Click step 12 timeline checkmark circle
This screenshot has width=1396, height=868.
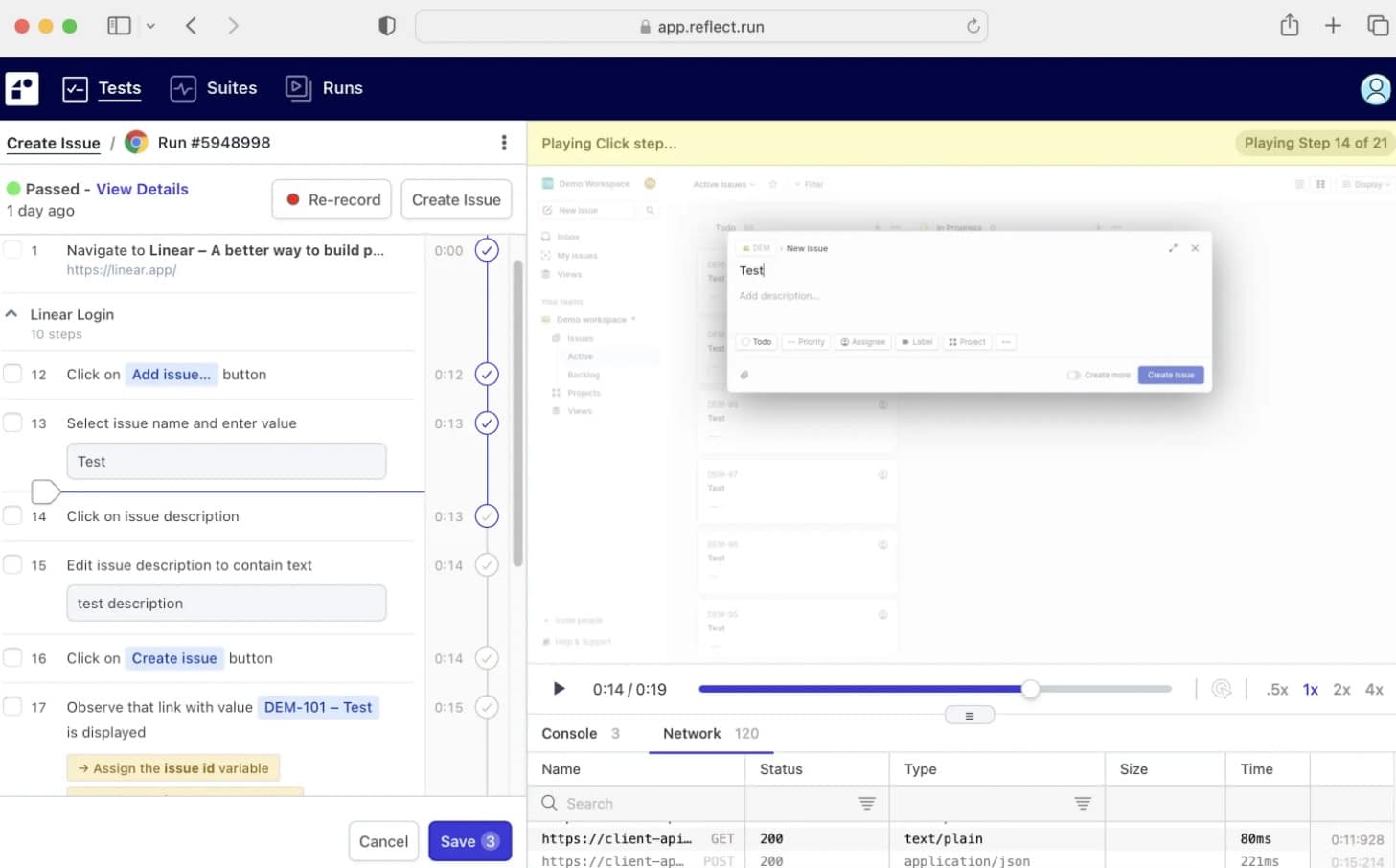(x=487, y=375)
